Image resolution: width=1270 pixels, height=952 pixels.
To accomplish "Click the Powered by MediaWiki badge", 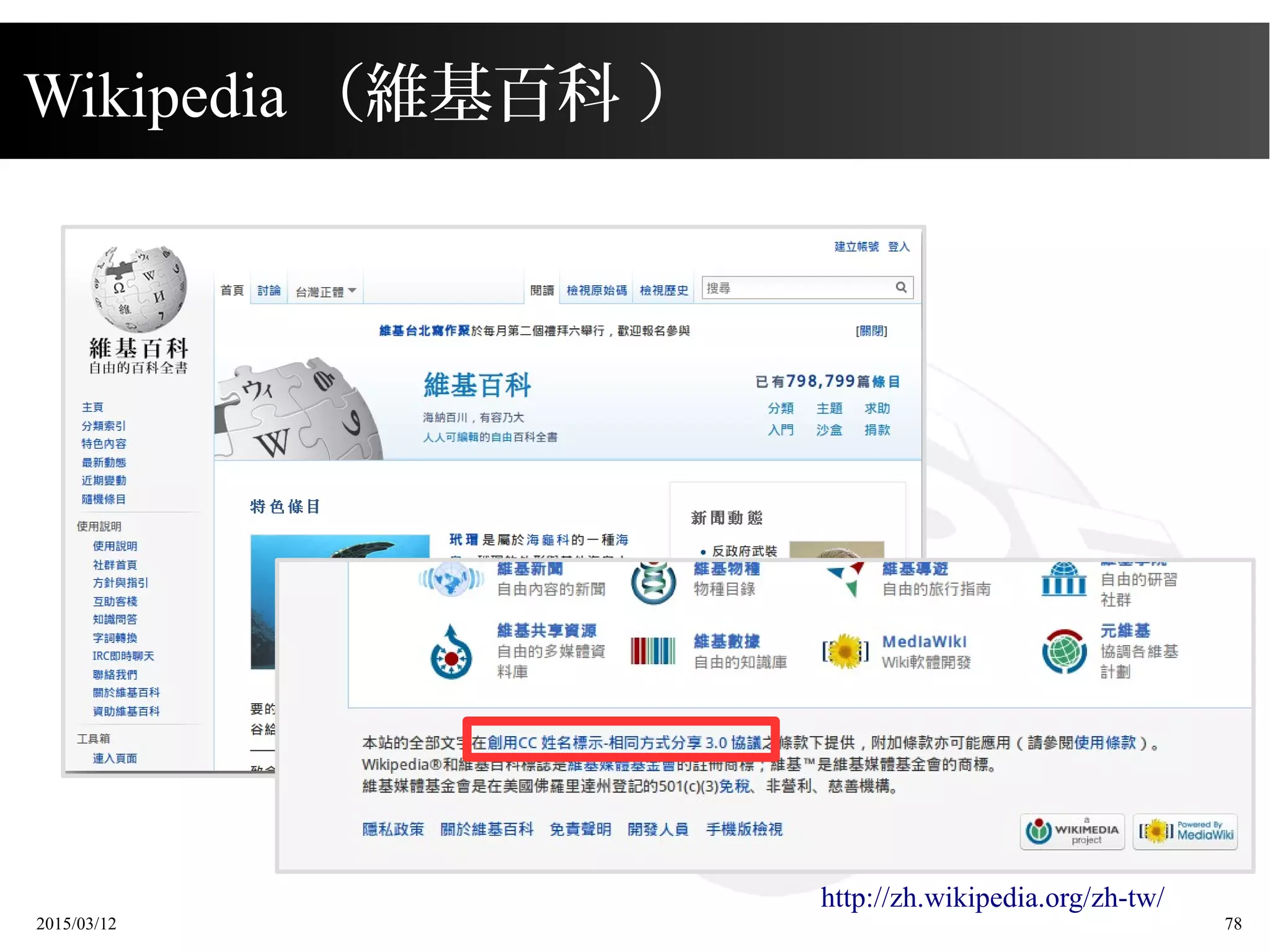I will point(1185,832).
